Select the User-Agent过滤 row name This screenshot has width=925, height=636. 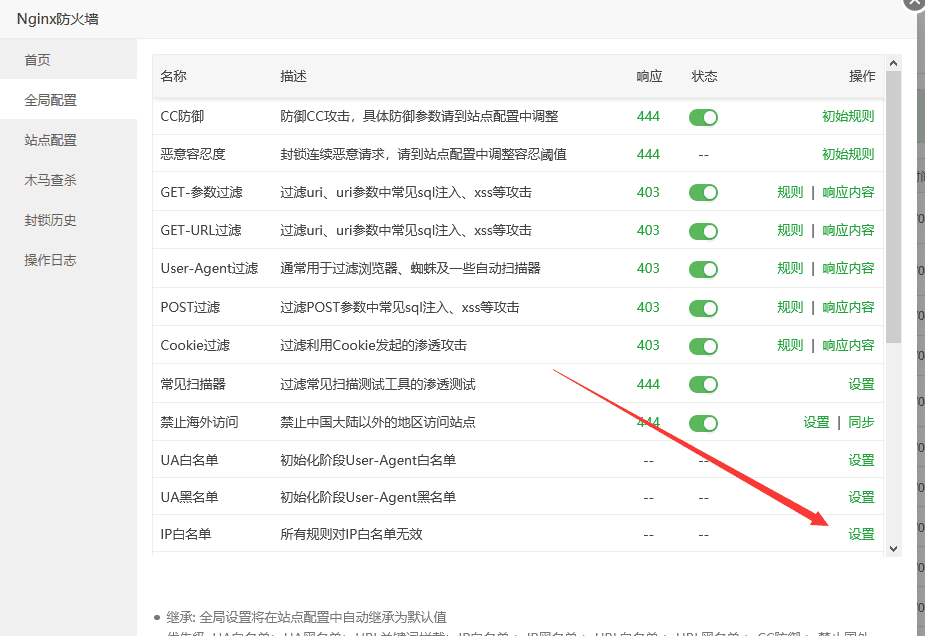[x=209, y=268]
